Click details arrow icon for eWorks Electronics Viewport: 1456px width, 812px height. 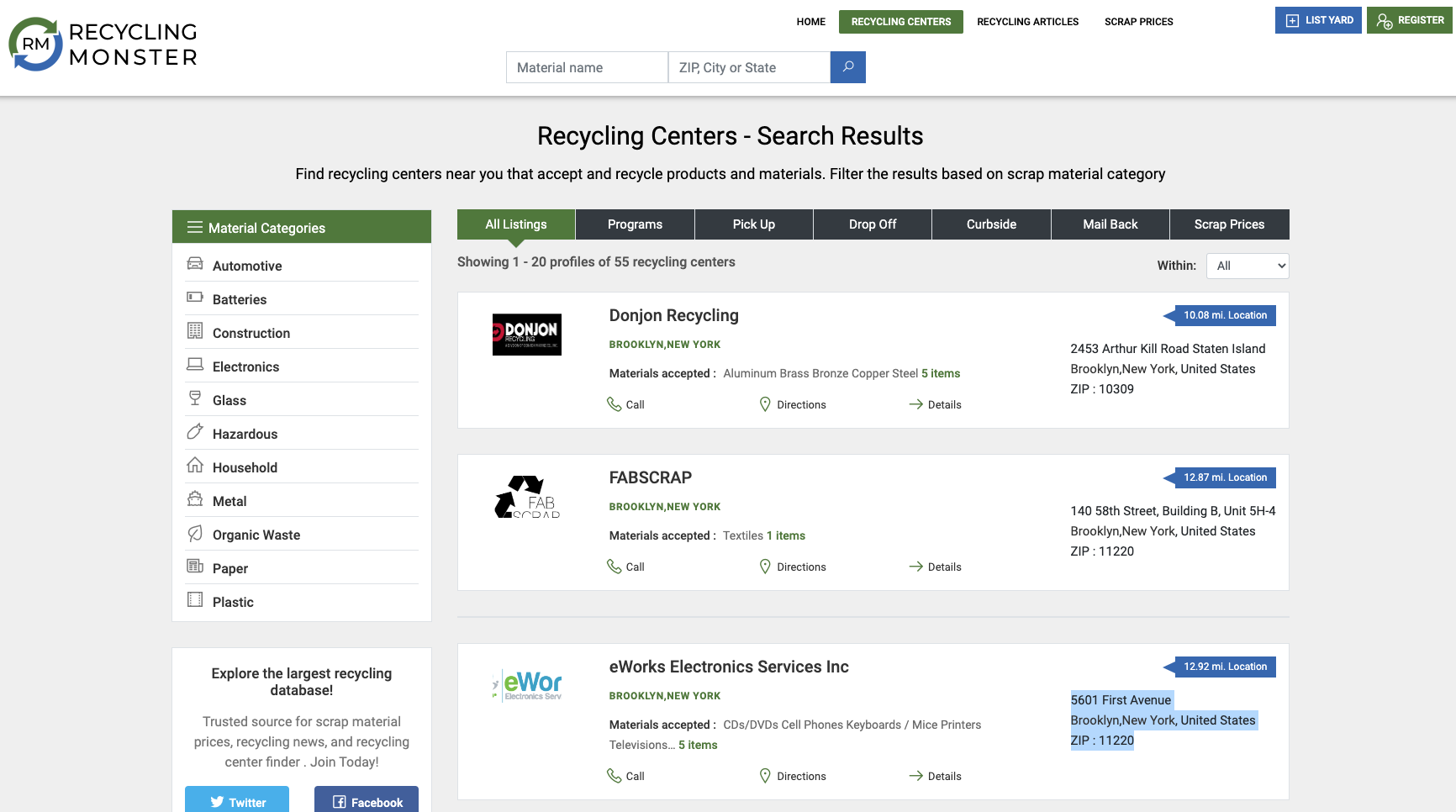(x=916, y=776)
